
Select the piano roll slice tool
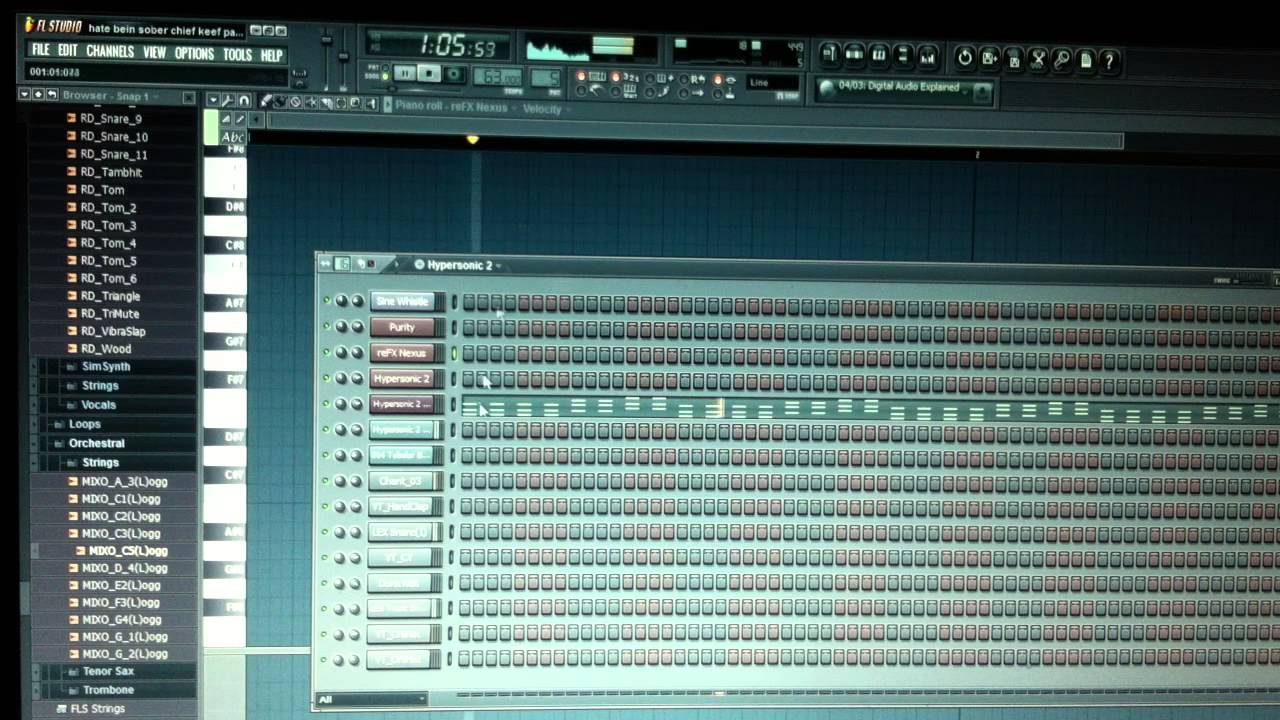pyautogui.click(x=326, y=103)
